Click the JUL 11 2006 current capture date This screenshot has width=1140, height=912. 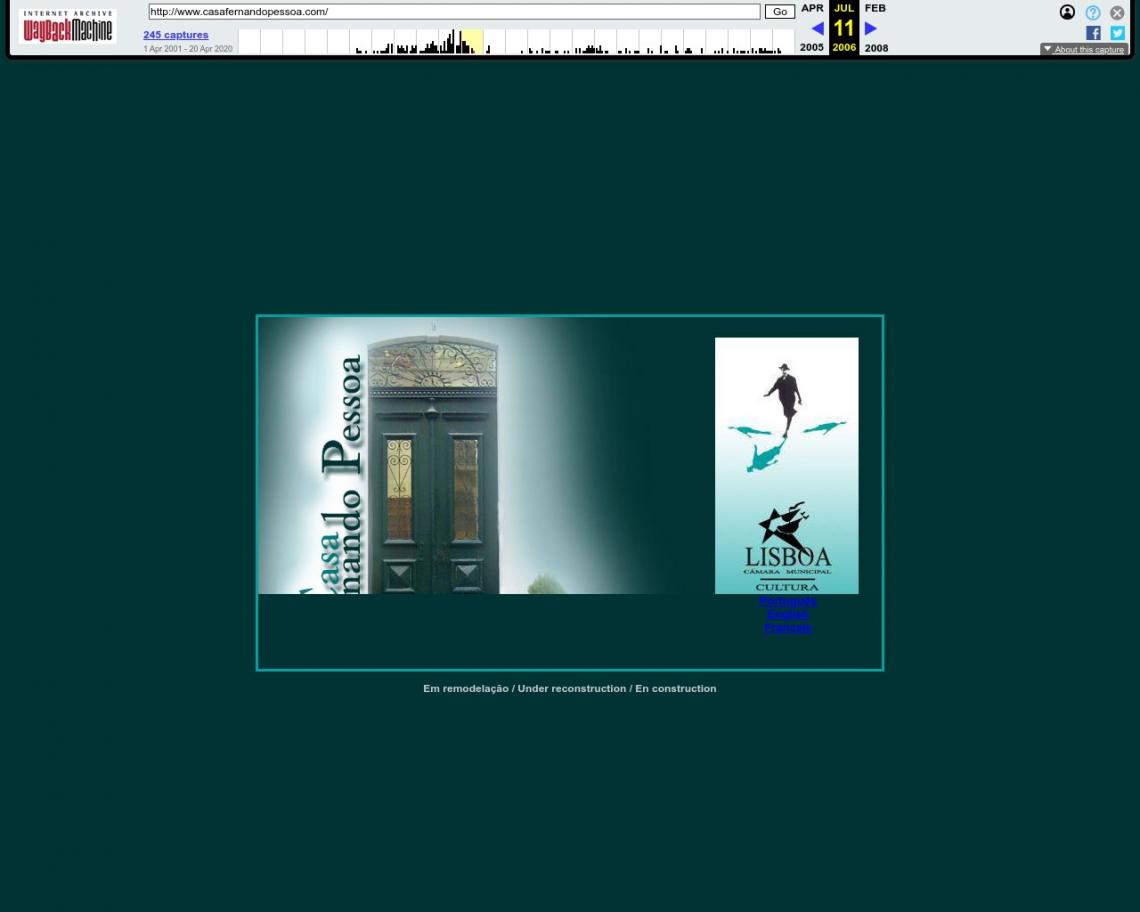coord(844,28)
